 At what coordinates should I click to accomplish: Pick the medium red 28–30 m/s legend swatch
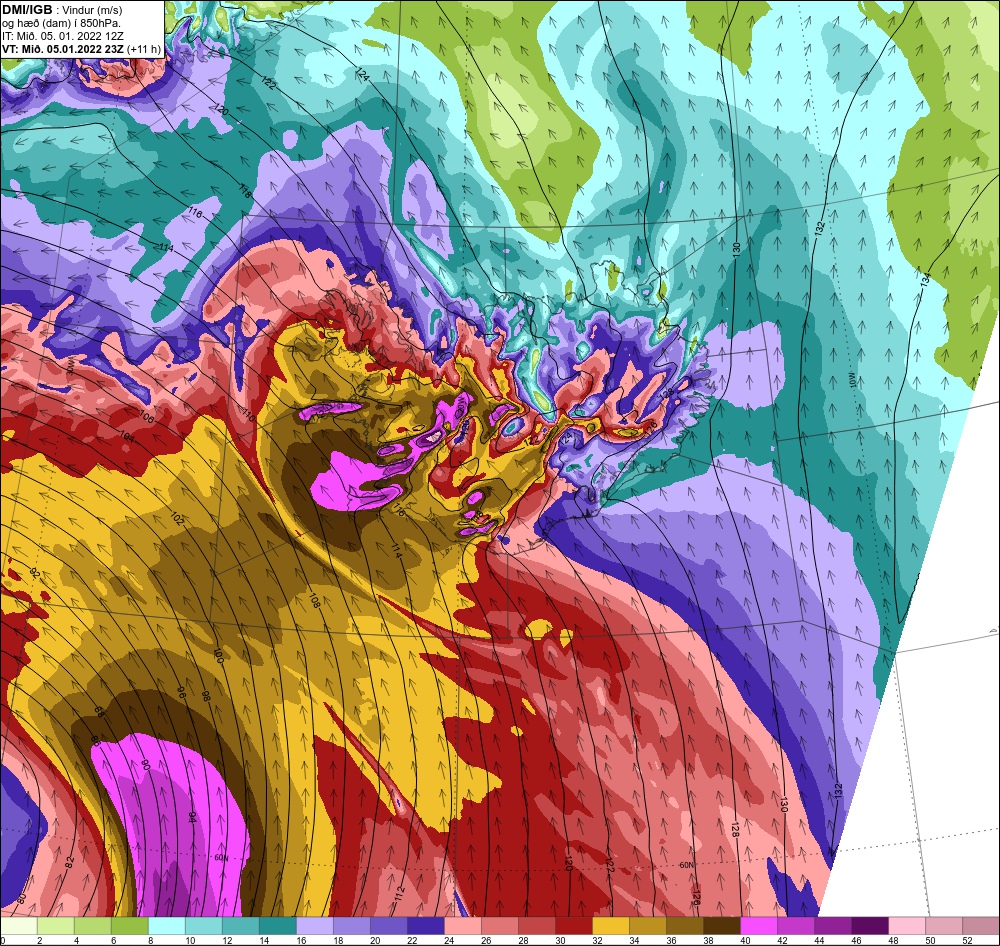(x=537, y=926)
